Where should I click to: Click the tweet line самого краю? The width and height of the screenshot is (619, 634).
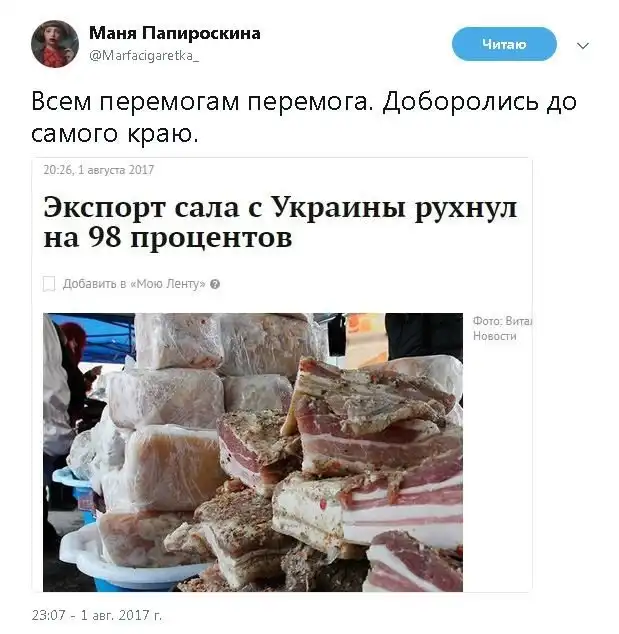click(x=115, y=133)
